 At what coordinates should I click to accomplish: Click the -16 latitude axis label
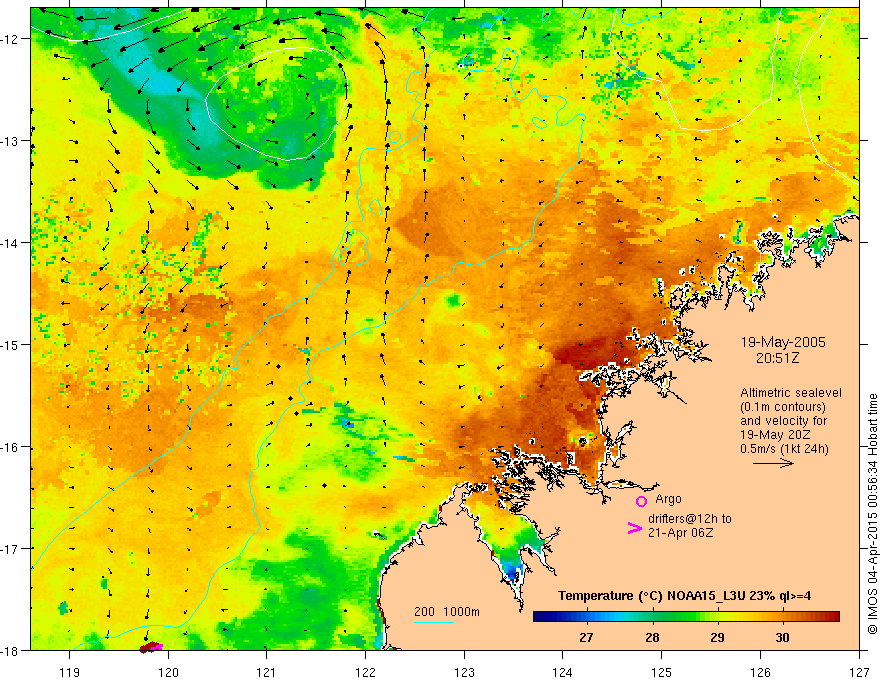11,447
